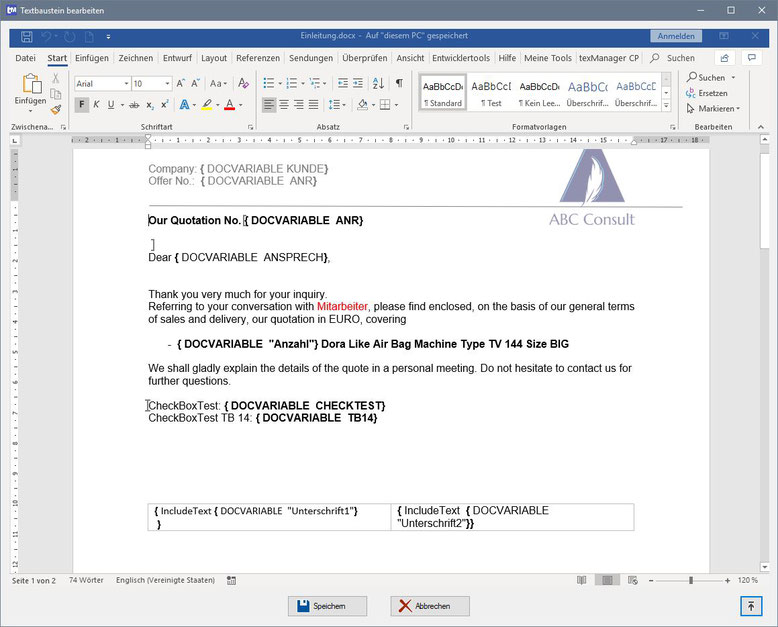Switch to Read Mode view icon

pos(582,580)
